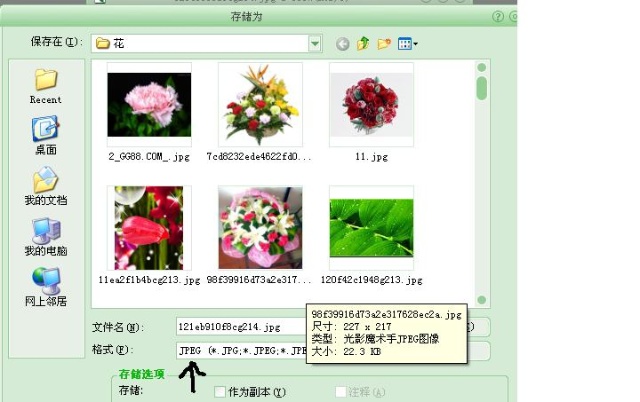Create a new folder using toolbar icon
The height and width of the screenshot is (402, 640).
[x=383, y=43]
